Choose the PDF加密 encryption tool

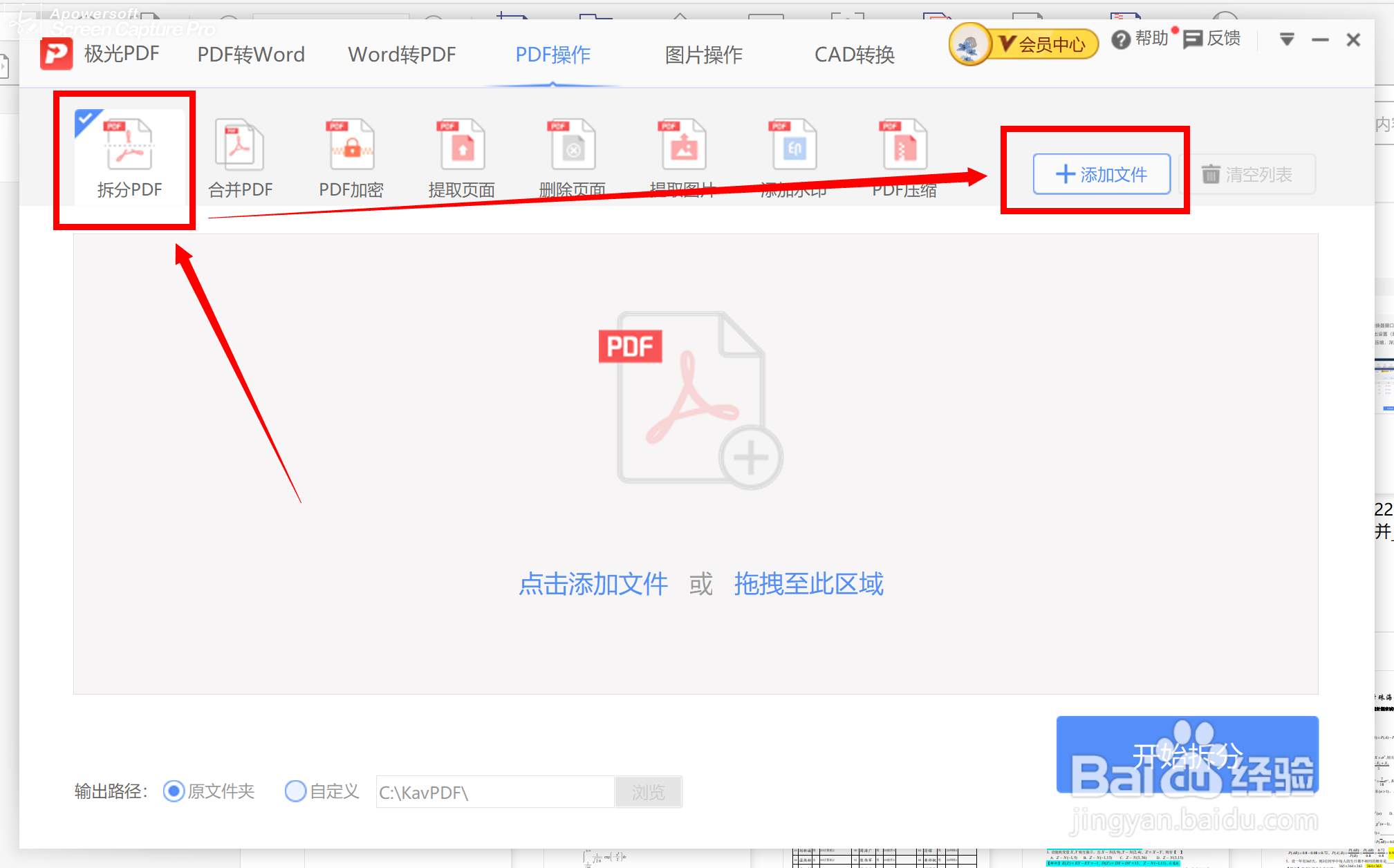(351, 159)
